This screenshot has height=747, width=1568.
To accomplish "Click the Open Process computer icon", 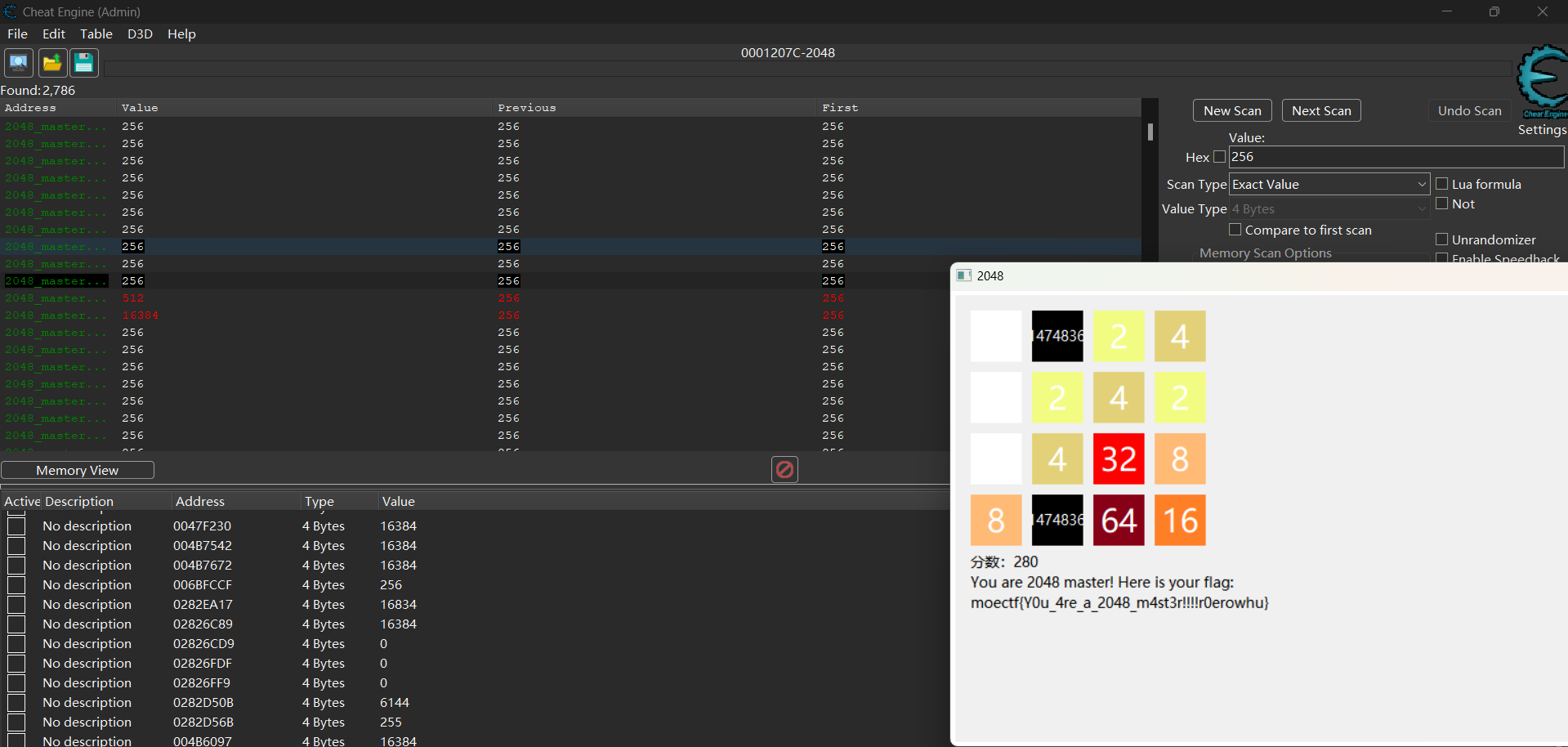I will (x=18, y=63).
